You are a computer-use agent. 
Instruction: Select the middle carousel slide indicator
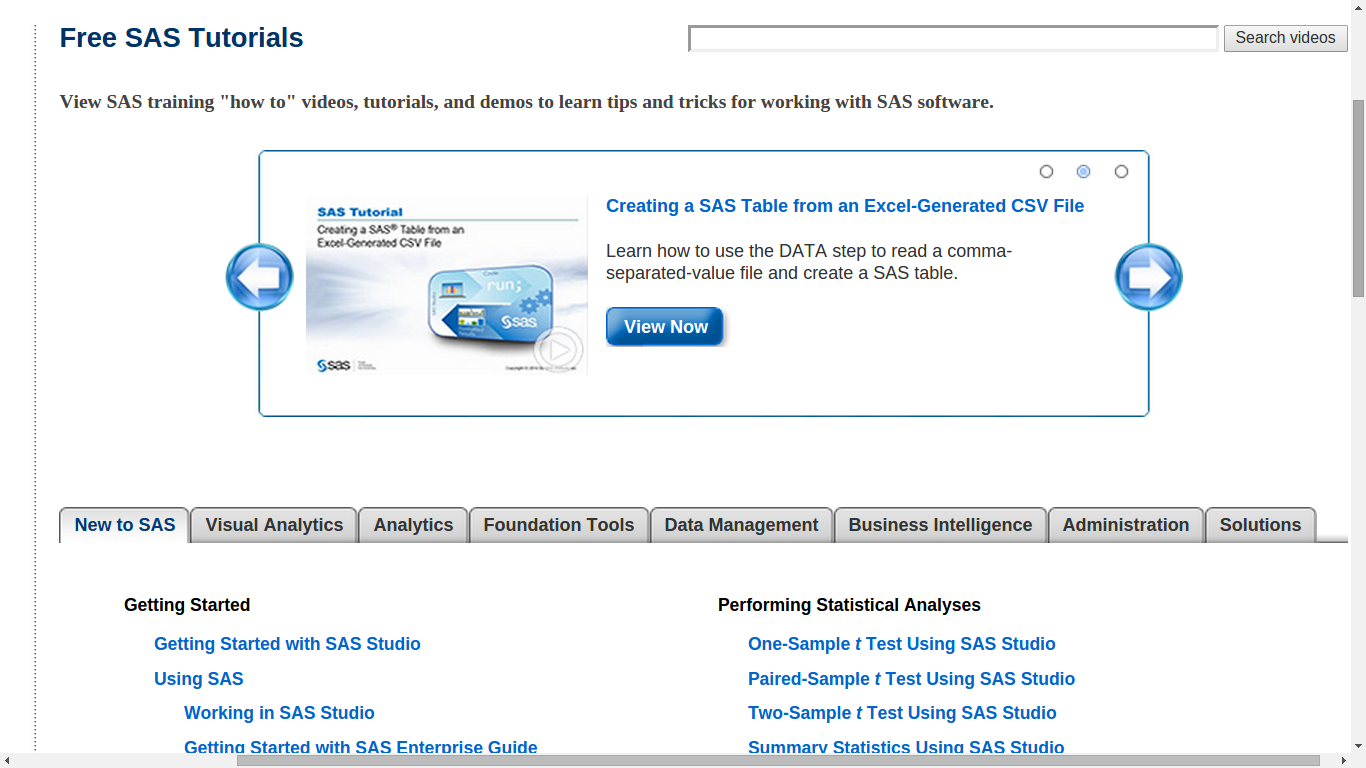pos(1083,172)
